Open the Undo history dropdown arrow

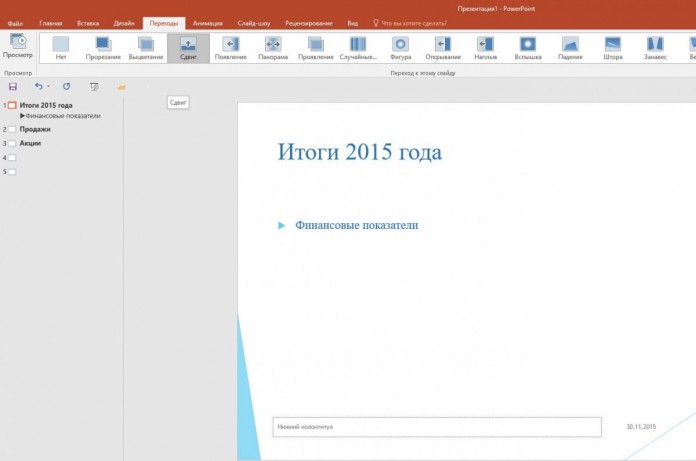48,87
